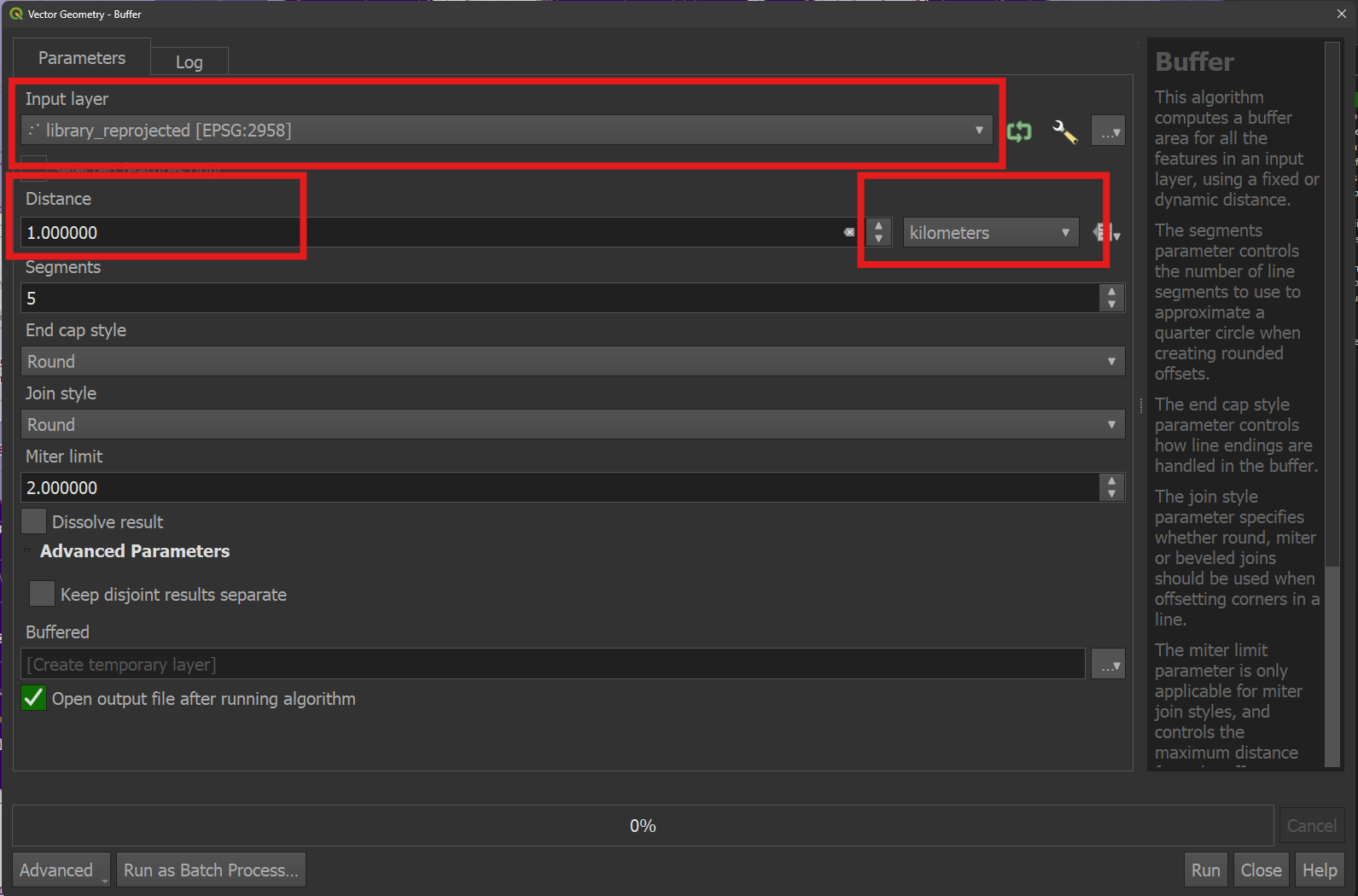Image resolution: width=1358 pixels, height=896 pixels.
Task: Click Run as Batch Process button
Action: [211, 870]
